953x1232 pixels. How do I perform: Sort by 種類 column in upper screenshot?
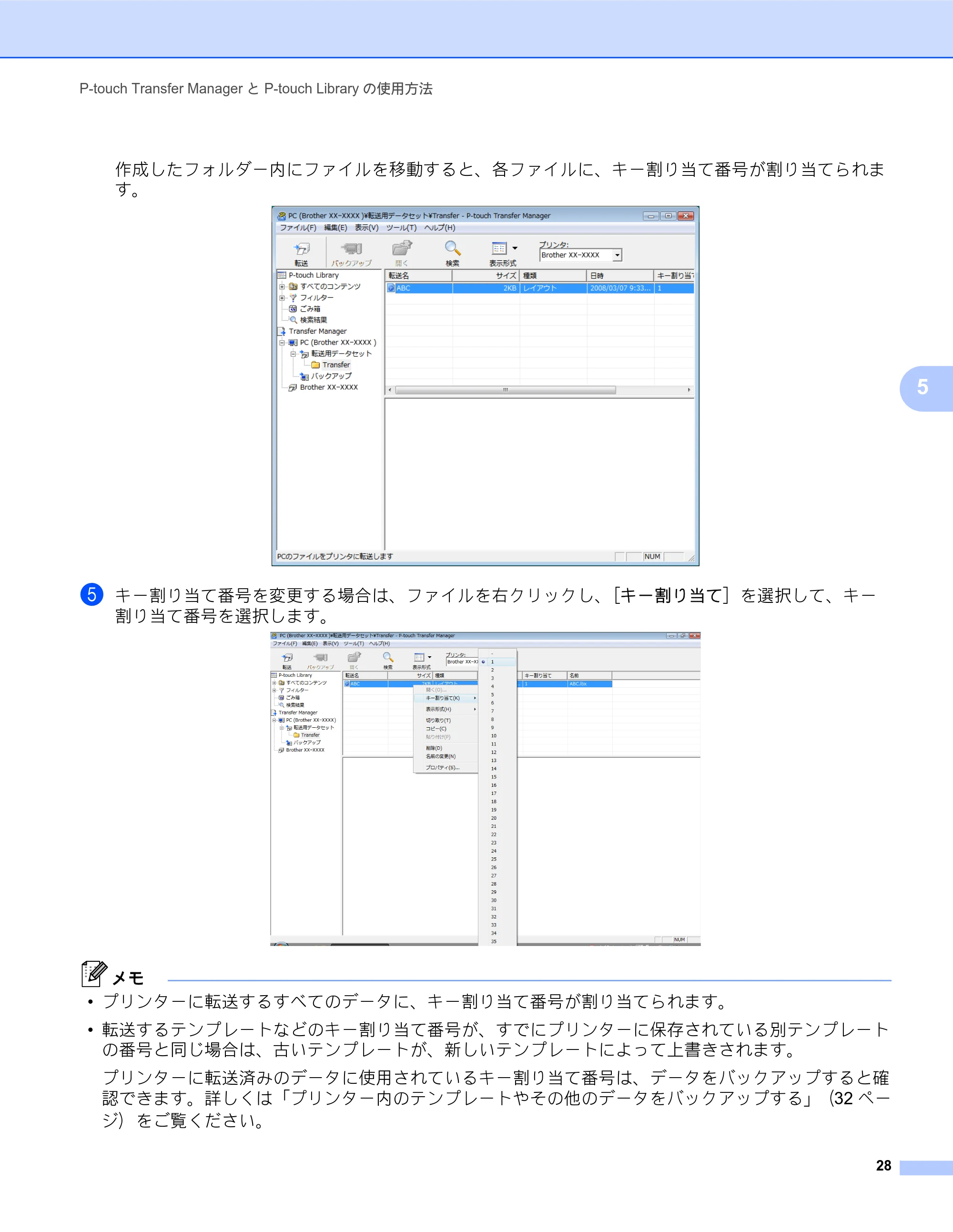[553, 276]
